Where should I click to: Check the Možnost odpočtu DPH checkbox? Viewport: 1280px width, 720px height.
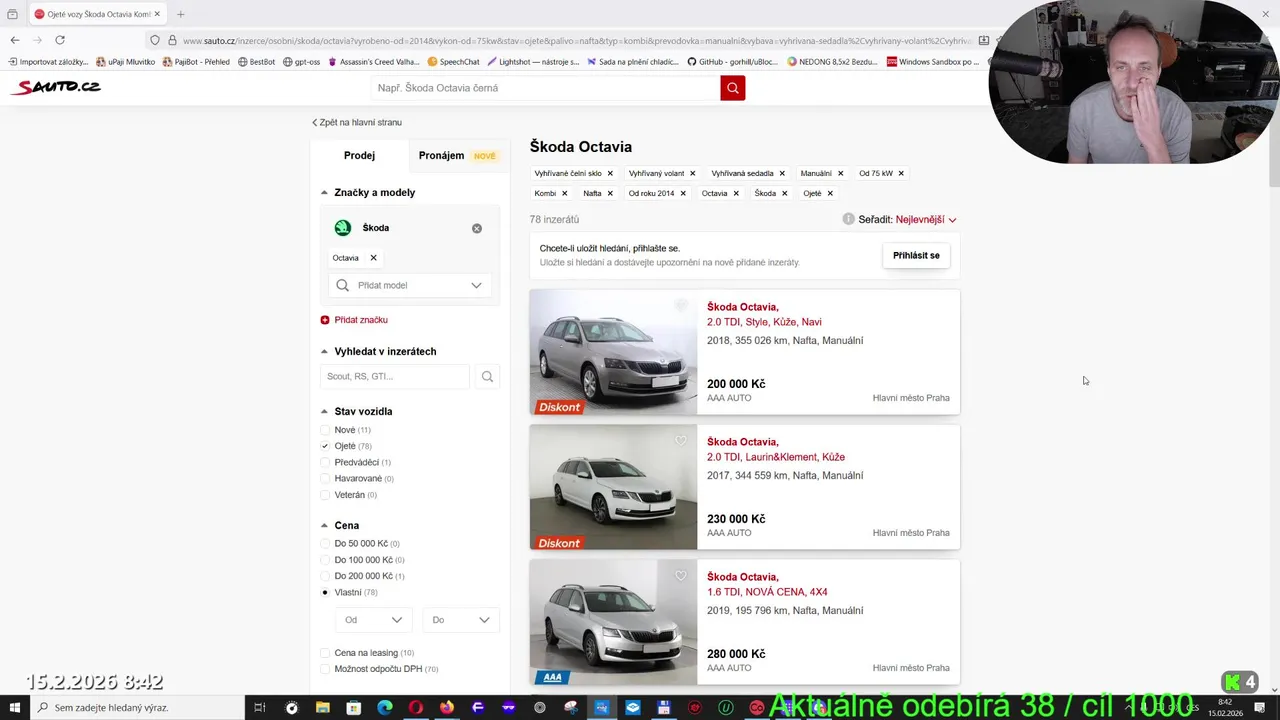pyautogui.click(x=325, y=669)
